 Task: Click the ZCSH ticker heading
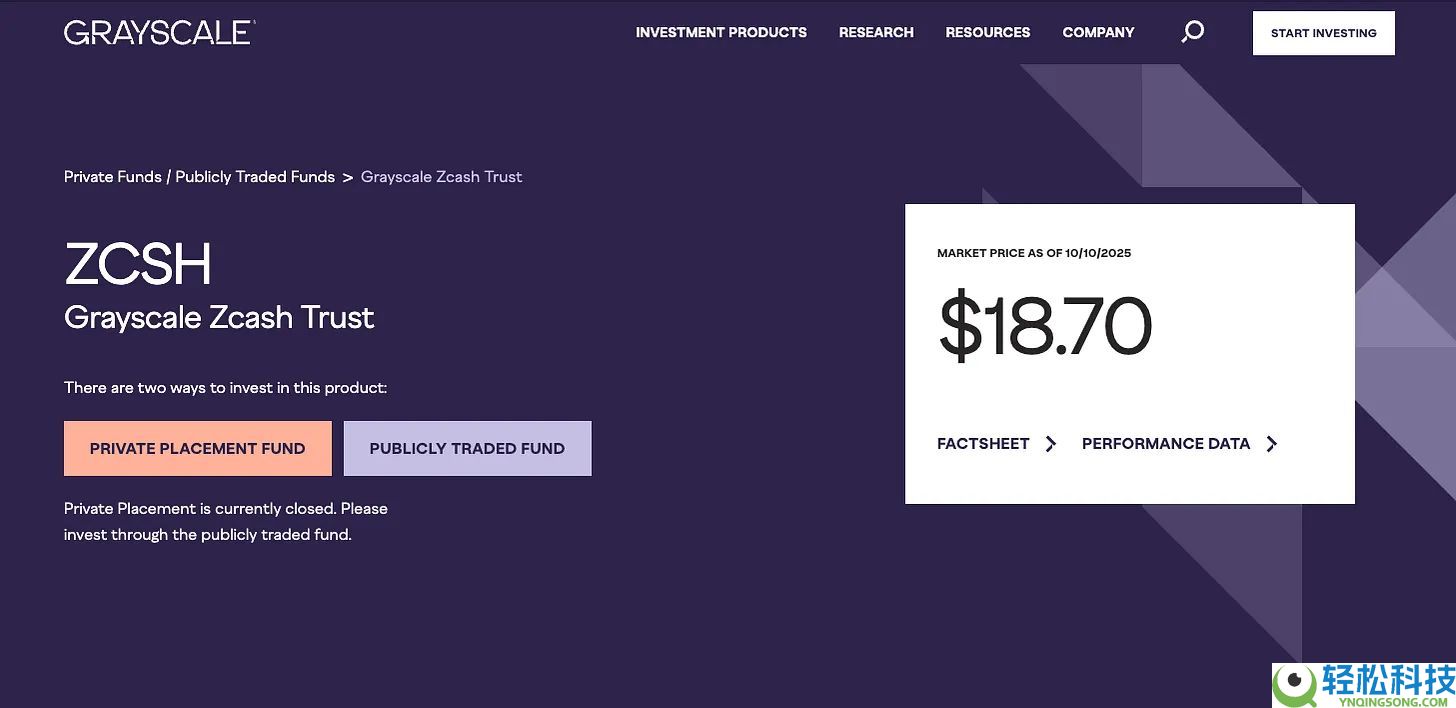point(138,264)
